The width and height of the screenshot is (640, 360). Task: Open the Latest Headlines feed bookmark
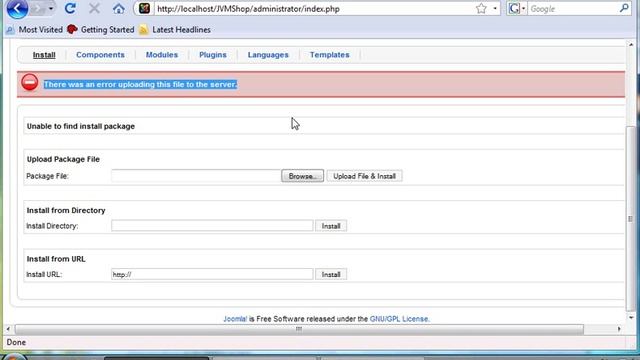[x=175, y=30]
